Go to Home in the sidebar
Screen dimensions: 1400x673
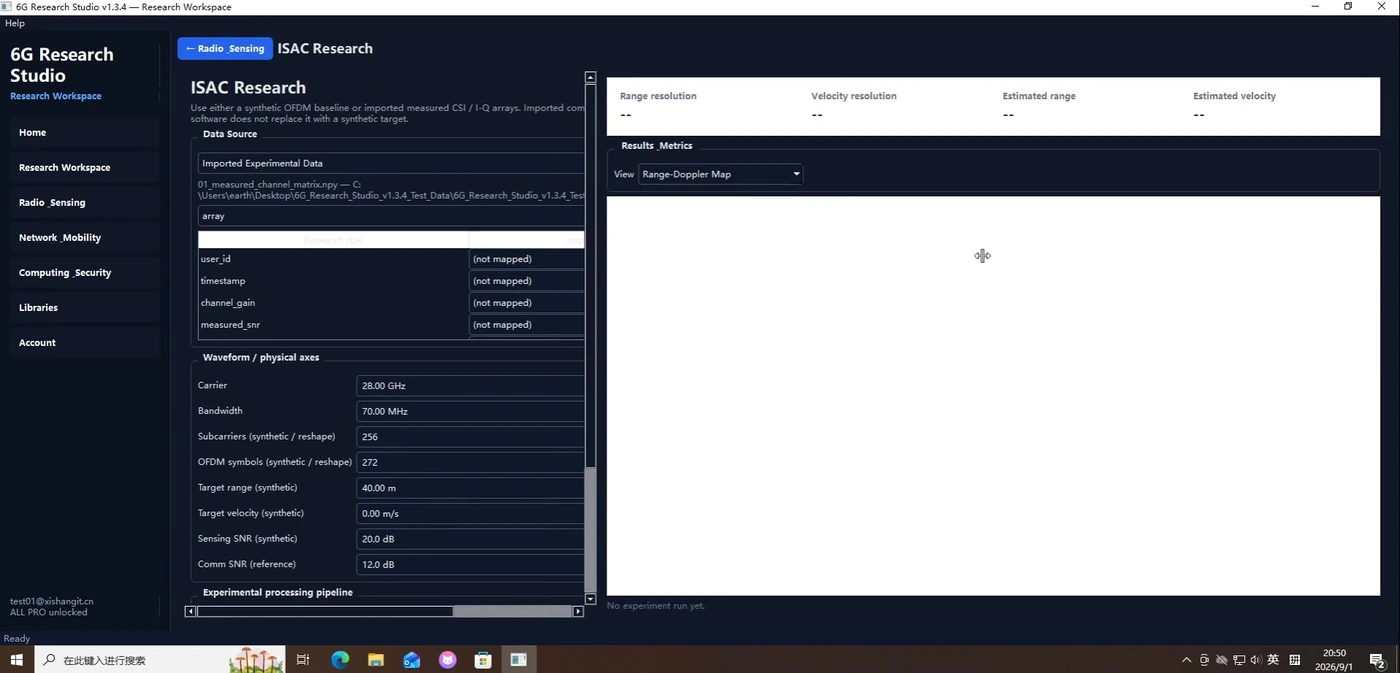click(85, 132)
